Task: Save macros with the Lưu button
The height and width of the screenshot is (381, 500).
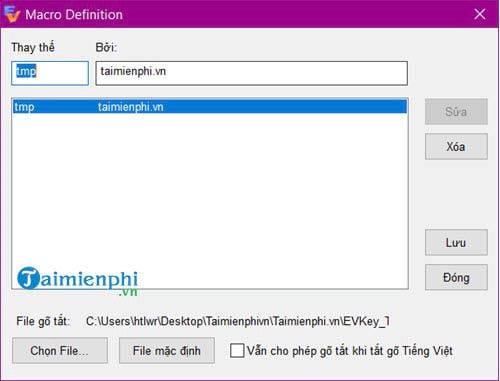Action: 456,242
